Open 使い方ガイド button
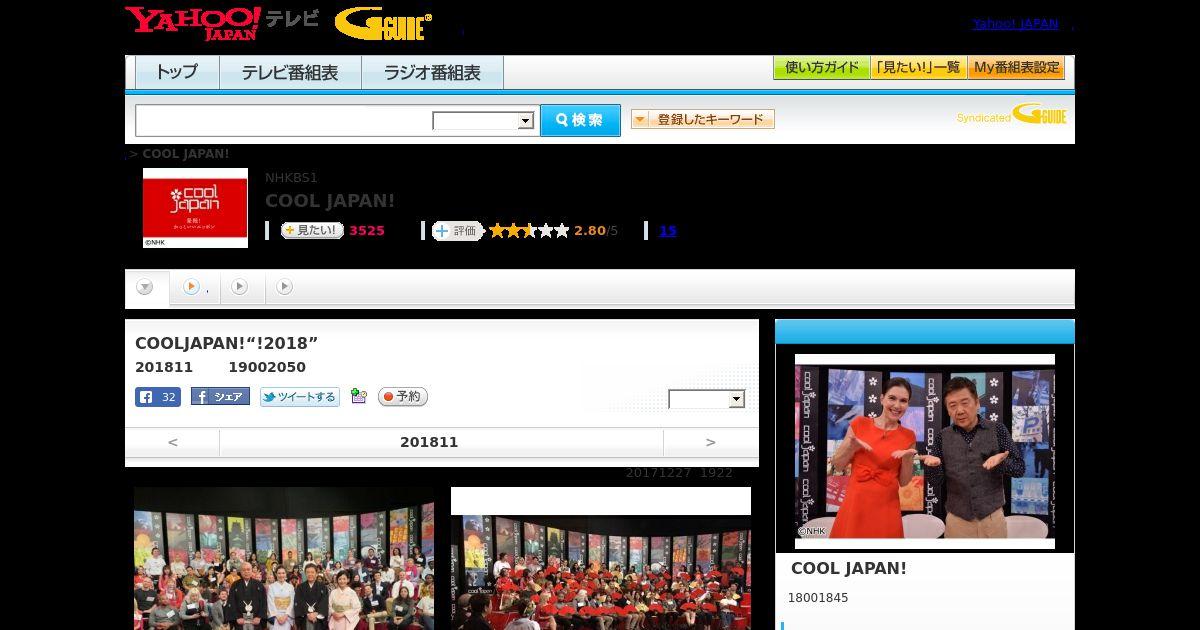The width and height of the screenshot is (1200, 630). (821, 68)
